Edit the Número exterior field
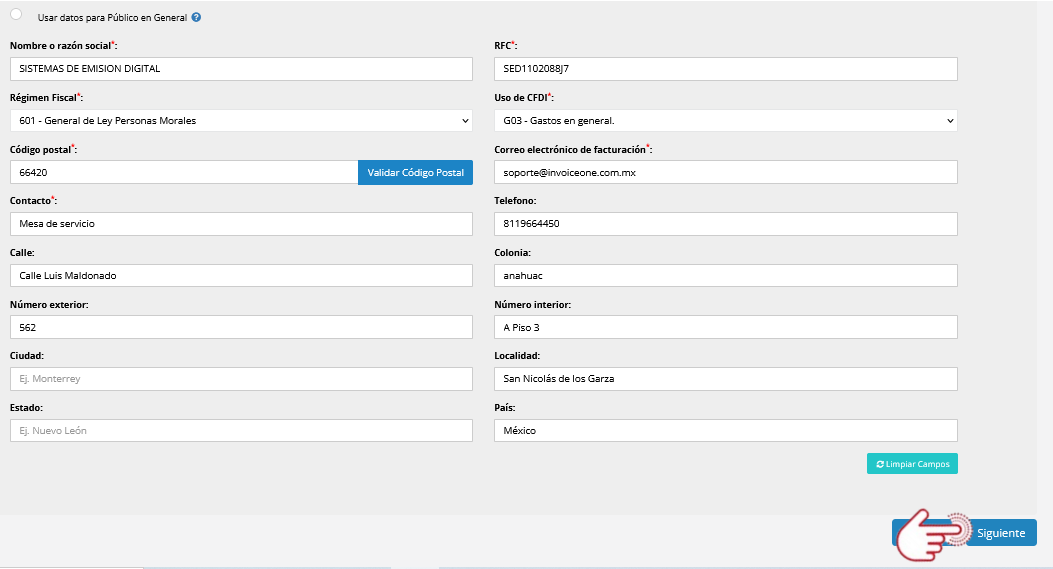Viewport: 1053px width, 569px height. tap(240, 327)
